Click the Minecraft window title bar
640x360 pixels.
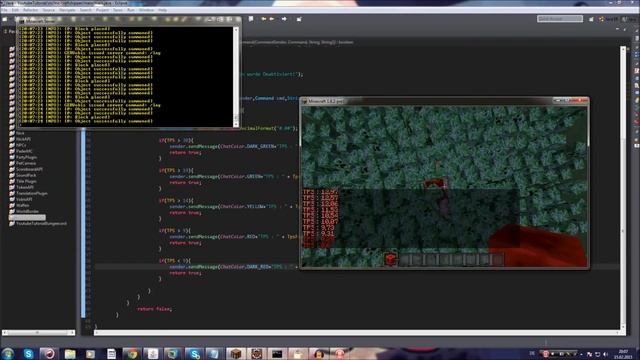pyautogui.click(x=444, y=101)
